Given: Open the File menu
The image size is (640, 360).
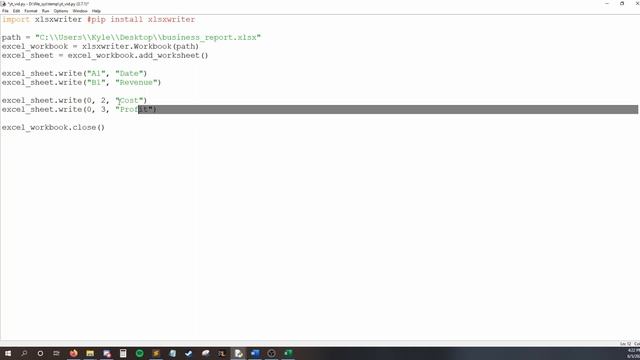Looking at the screenshot, I should [x=5, y=11].
